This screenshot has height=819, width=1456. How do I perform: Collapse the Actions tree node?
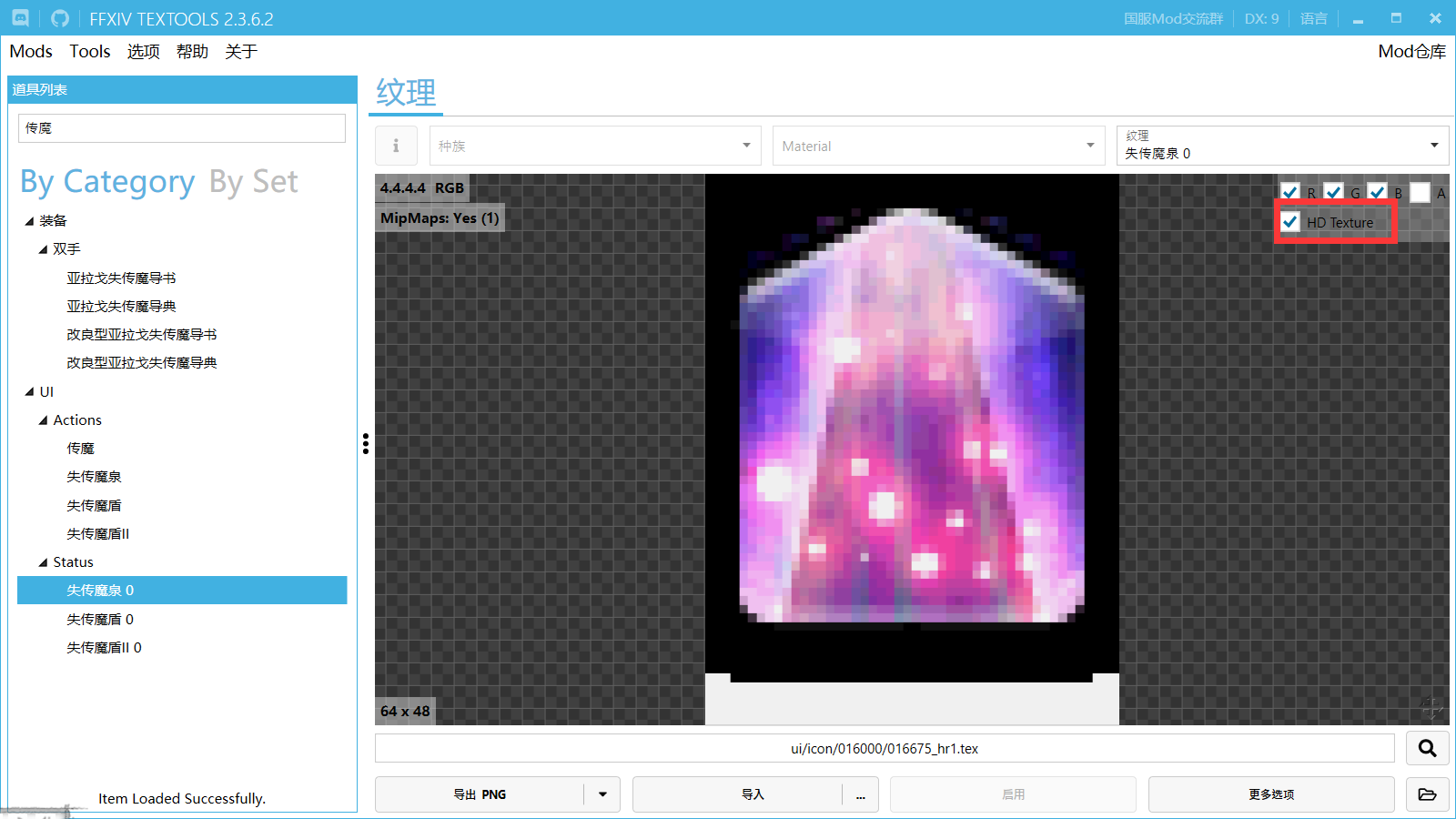(43, 420)
